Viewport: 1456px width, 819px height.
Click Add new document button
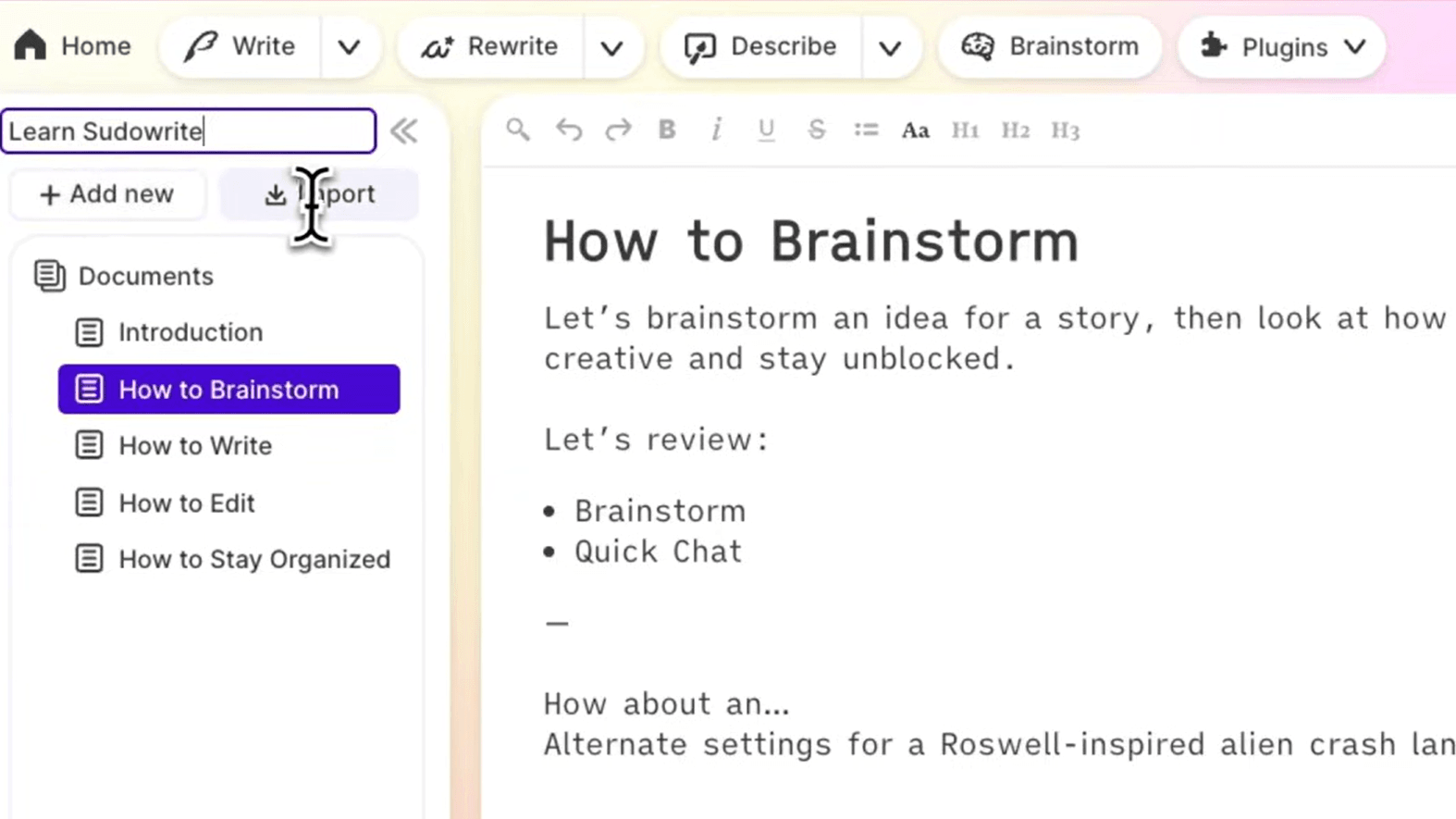[107, 194]
